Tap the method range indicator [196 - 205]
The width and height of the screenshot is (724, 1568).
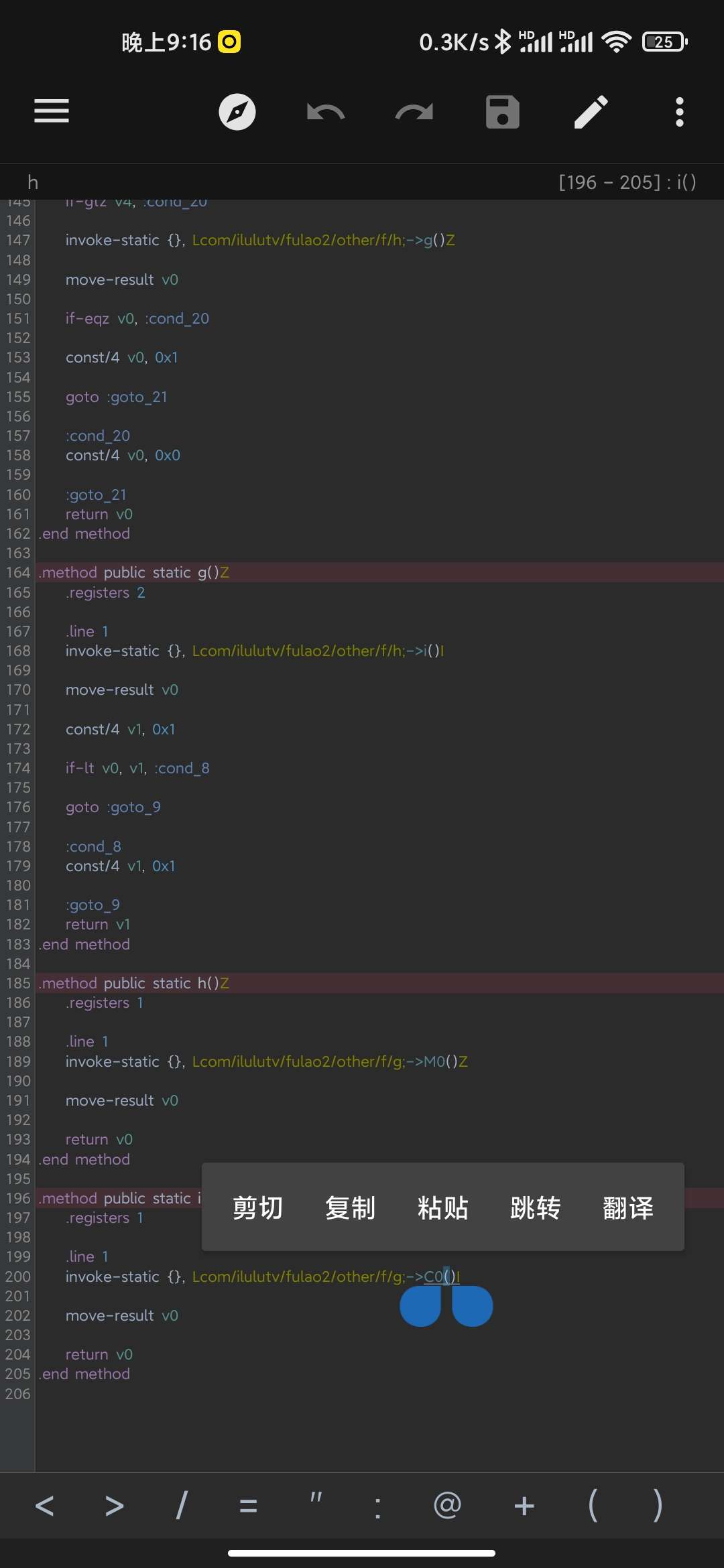(x=627, y=182)
